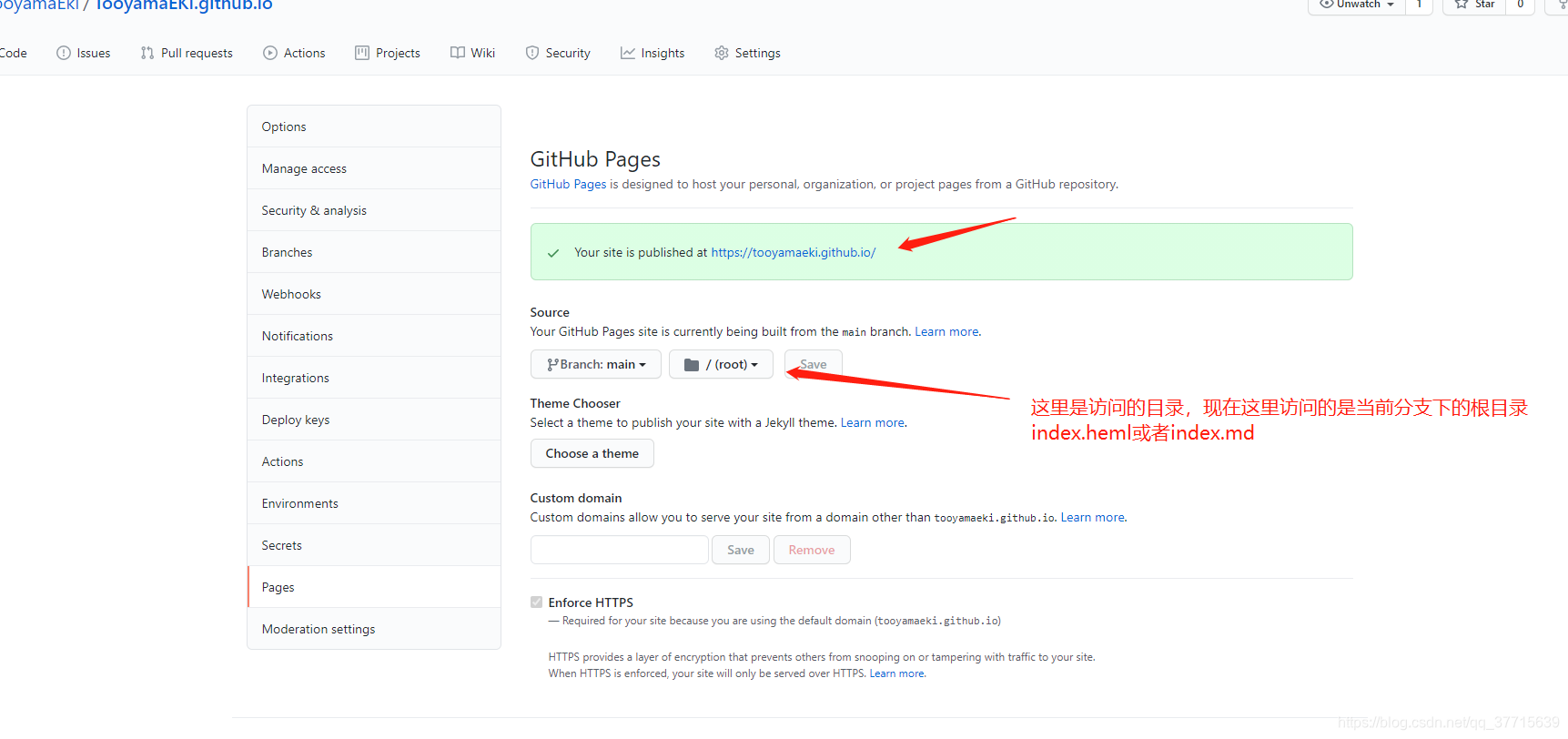The height and width of the screenshot is (739, 1568).
Task: Click the star count number
Action: [1520, 4]
